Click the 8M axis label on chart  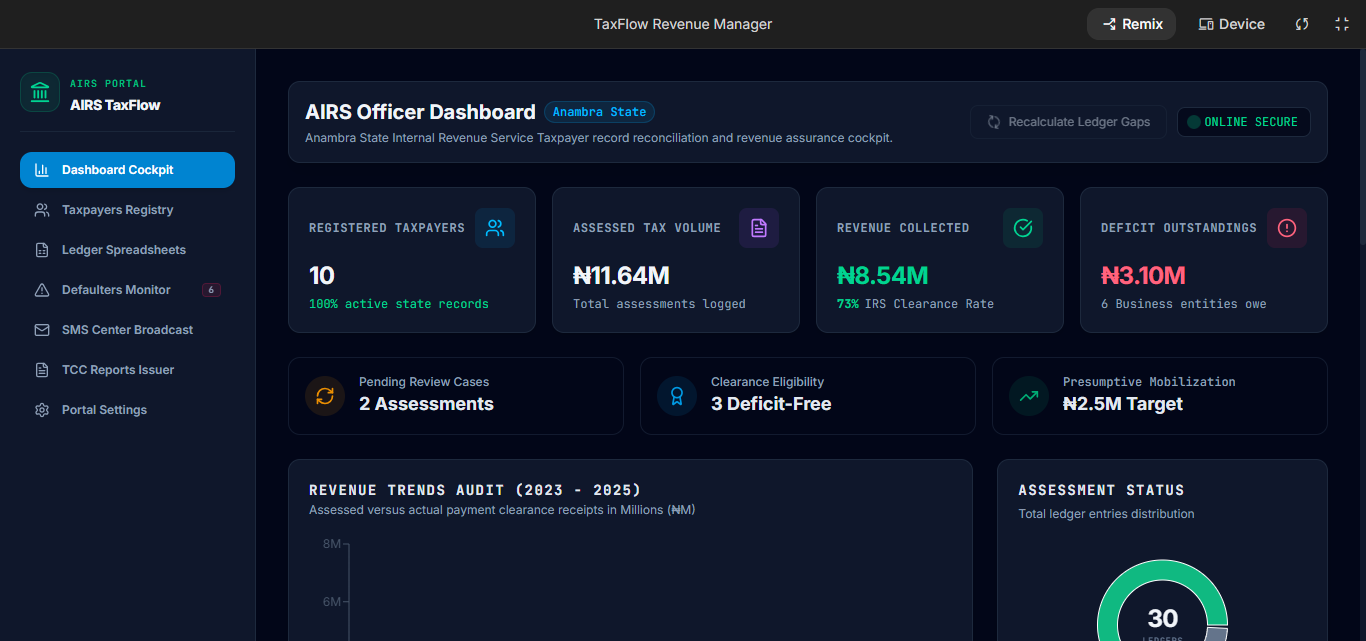[332, 544]
